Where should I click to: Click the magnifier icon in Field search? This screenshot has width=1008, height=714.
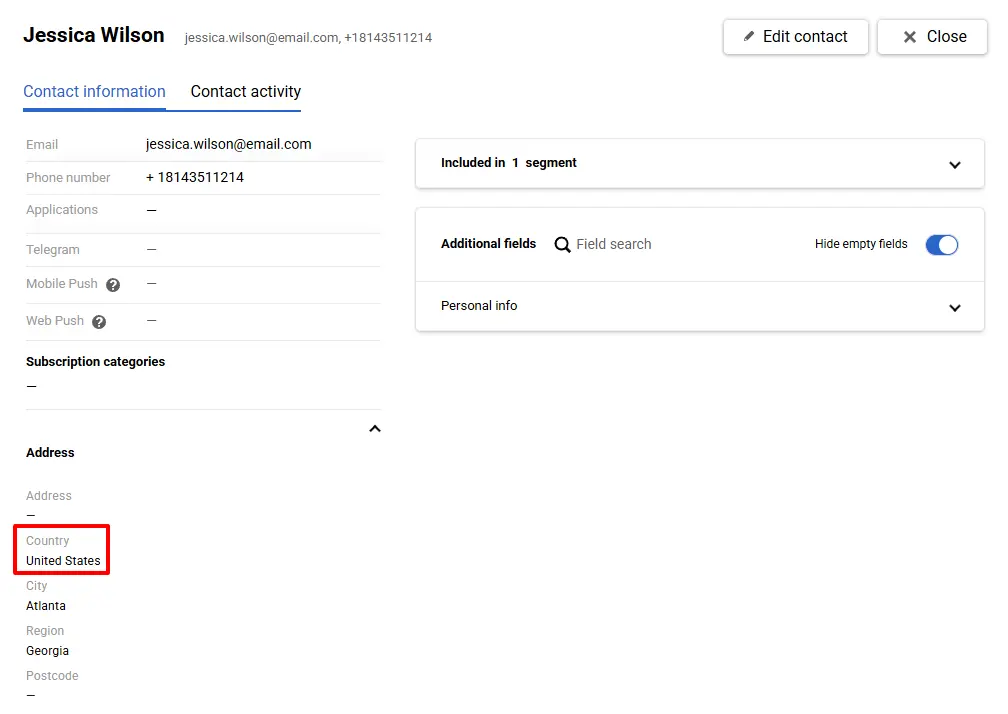[562, 244]
